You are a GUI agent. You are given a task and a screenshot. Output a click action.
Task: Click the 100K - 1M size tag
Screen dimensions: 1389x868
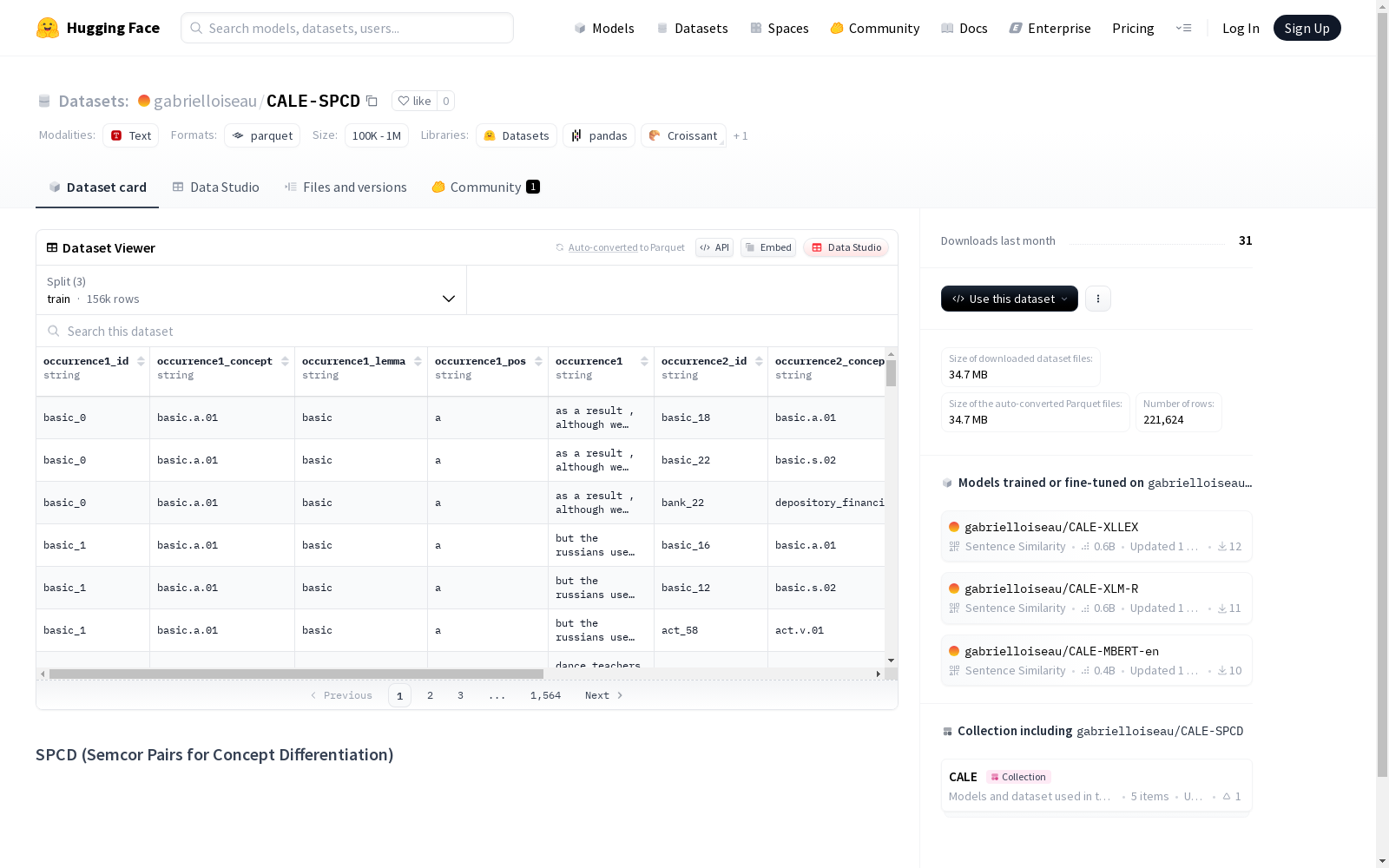377,135
